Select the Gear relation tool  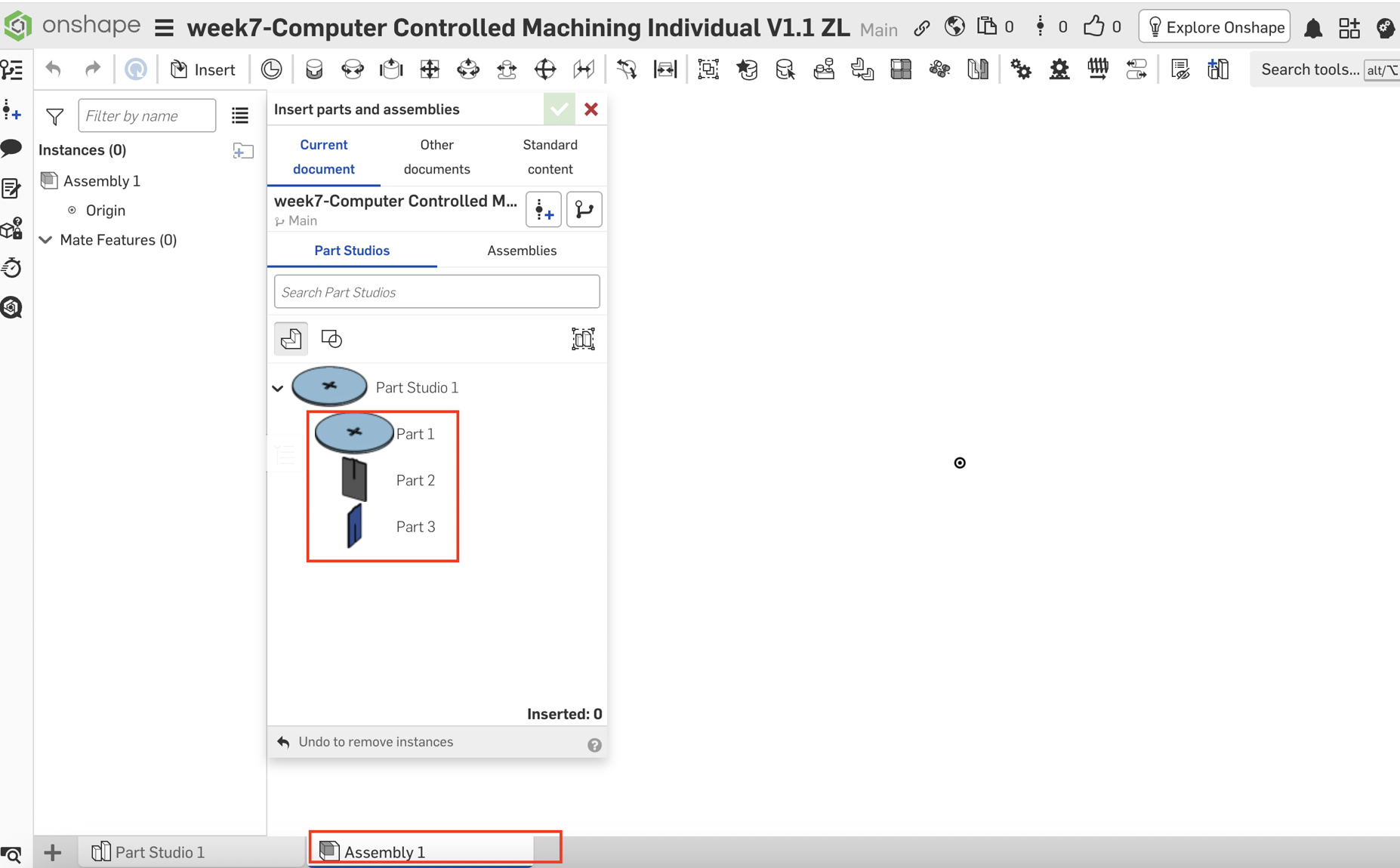point(1021,69)
